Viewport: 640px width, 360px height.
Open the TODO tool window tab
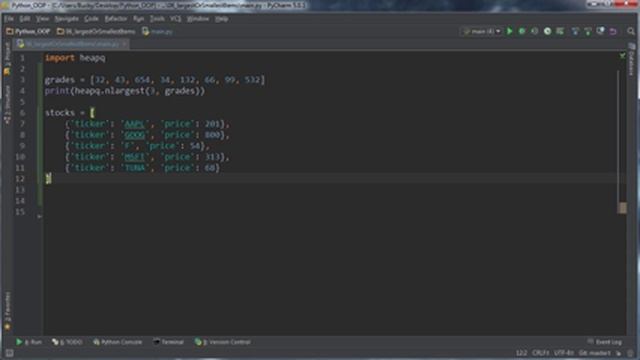pyautogui.click(x=67, y=342)
